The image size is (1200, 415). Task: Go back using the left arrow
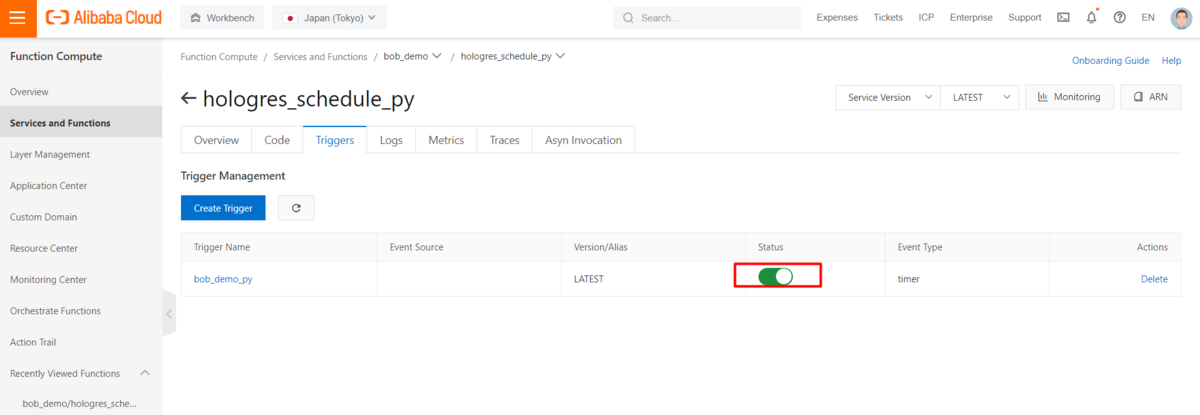click(189, 98)
